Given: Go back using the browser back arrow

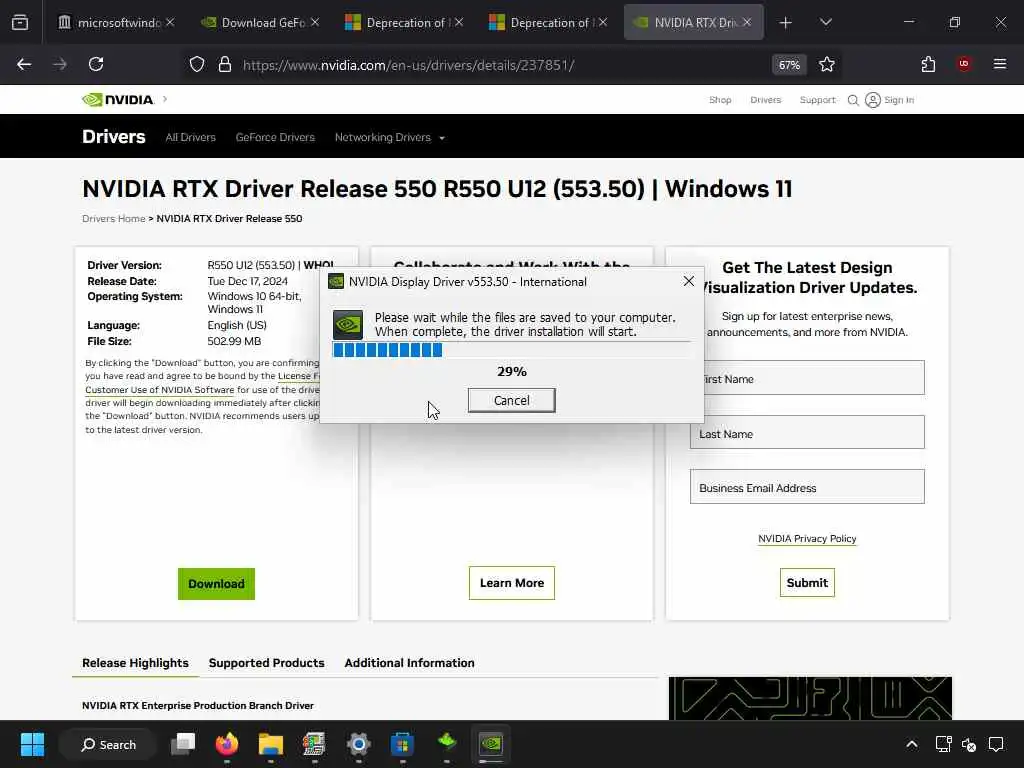Looking at the screenshot, I should tap(24, 64).
